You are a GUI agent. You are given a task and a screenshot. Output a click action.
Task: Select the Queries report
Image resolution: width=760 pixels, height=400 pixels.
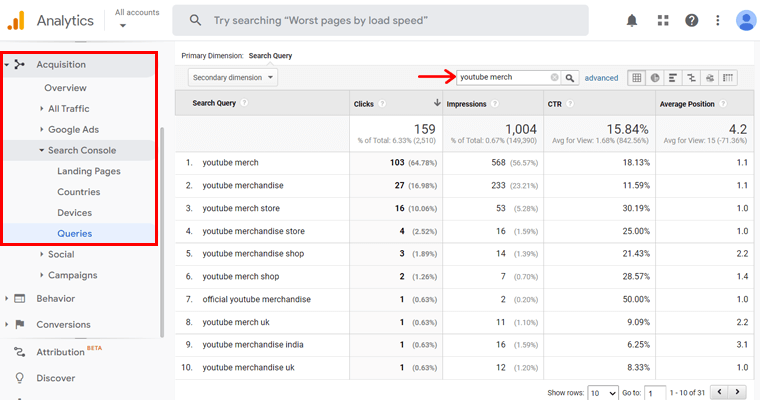click(x=74, y=234)
